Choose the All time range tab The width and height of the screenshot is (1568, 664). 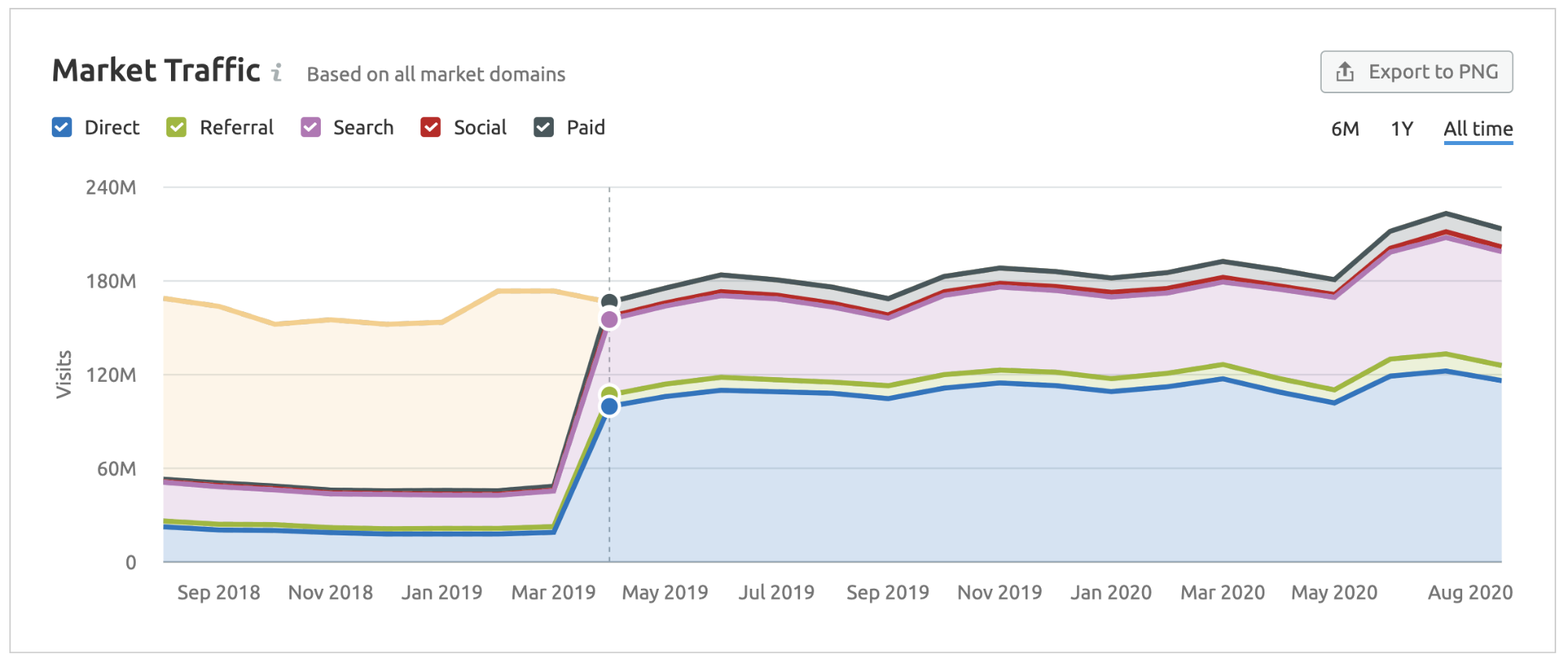click(x=1478, y=129)
